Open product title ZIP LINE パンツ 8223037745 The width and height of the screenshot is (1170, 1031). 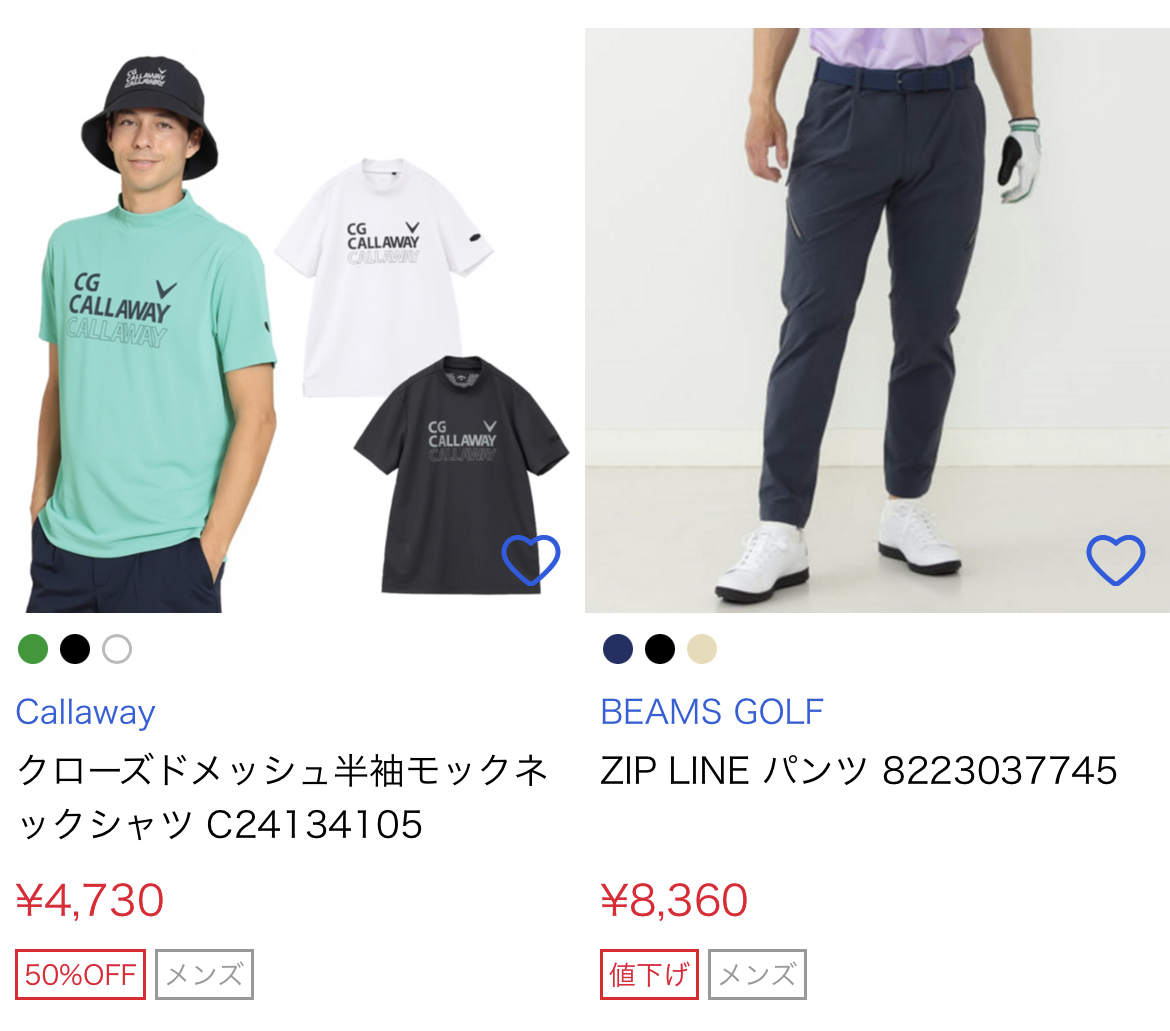(859, 771)
